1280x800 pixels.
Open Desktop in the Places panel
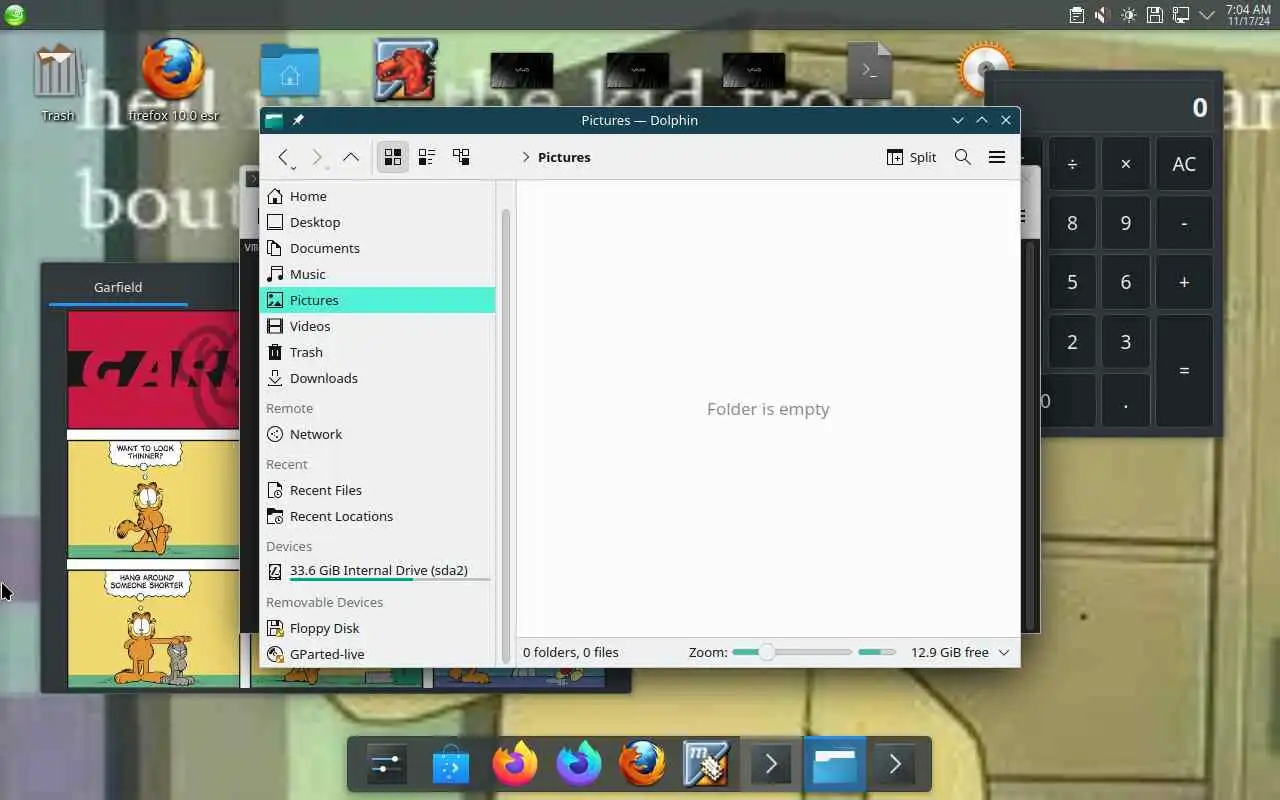(378, 222)
